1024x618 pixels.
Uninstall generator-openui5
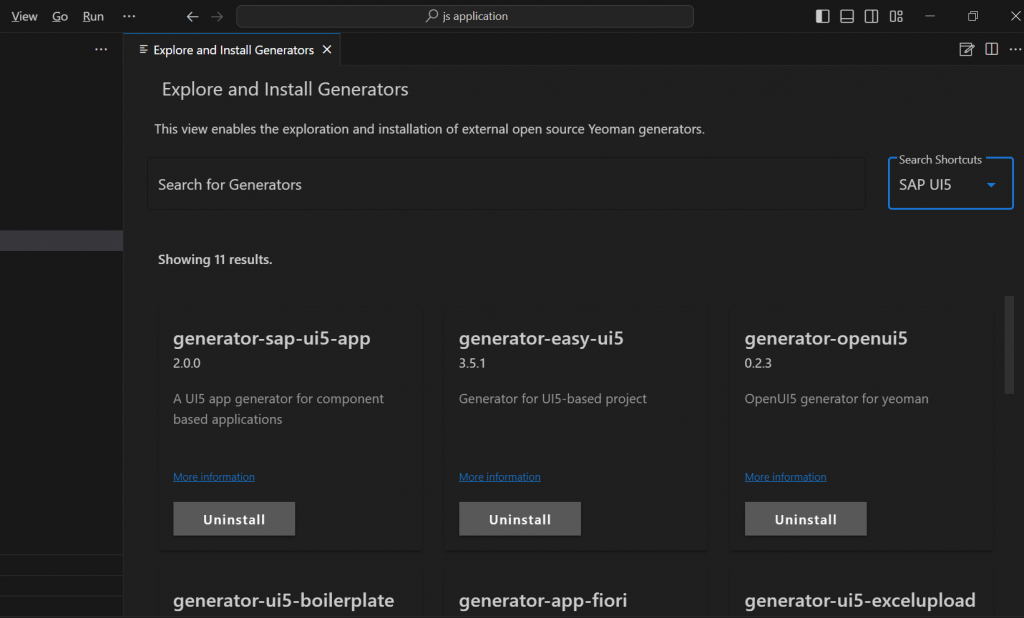pos(805,519)
